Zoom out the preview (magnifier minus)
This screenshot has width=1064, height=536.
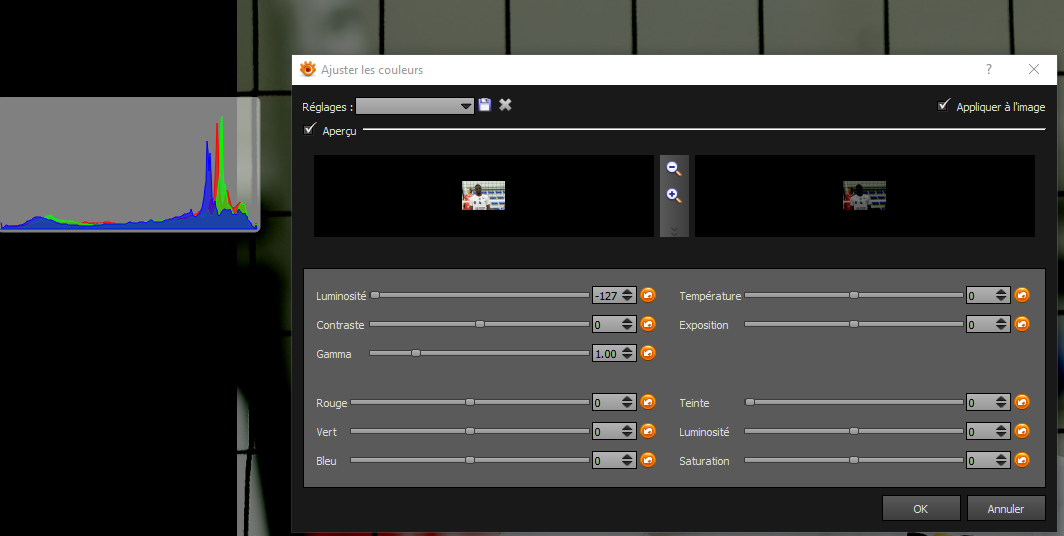pyautogui.click(x=674, y=168)
